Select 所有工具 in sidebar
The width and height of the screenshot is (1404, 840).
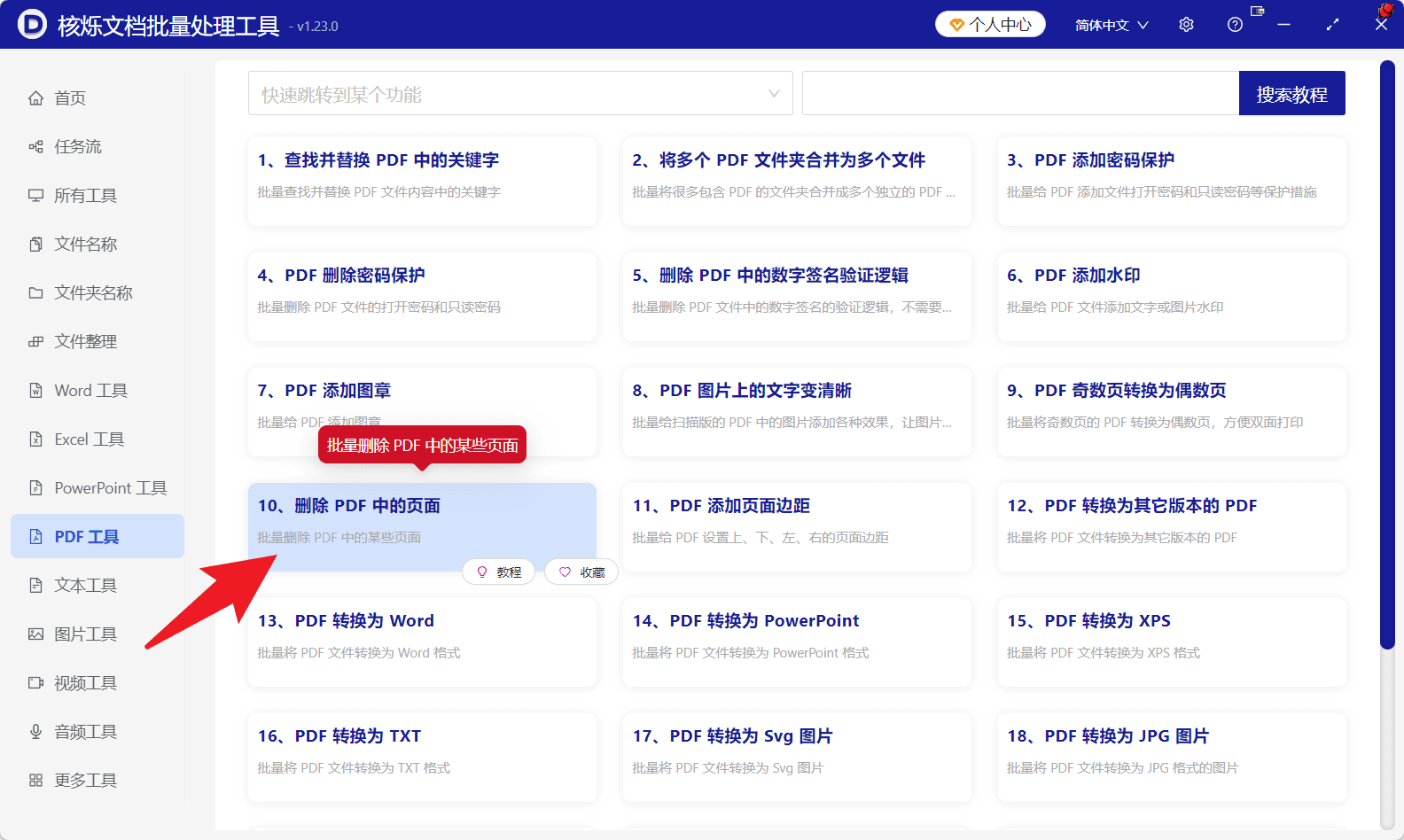[x=97, y=195]
